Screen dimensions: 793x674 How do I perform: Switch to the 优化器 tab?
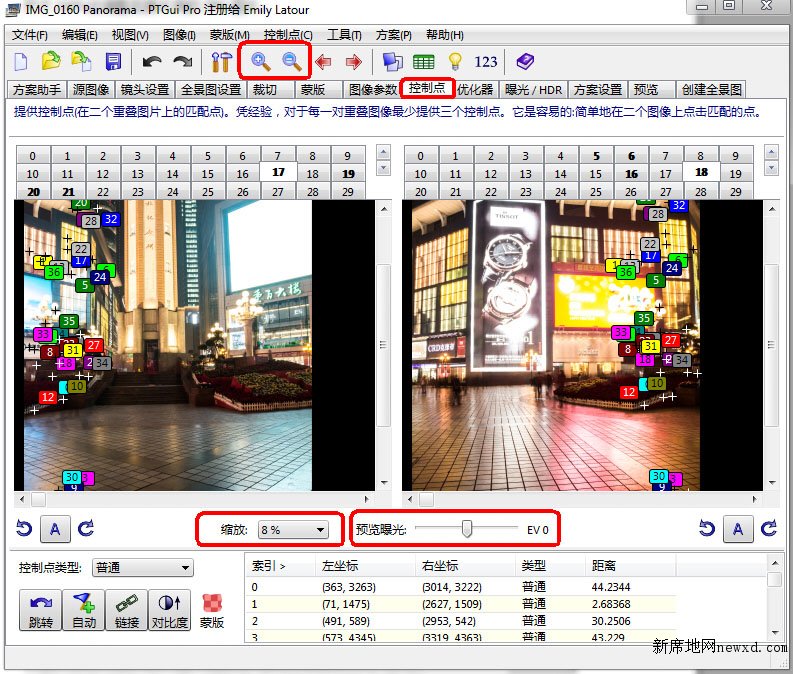[475, 89]
